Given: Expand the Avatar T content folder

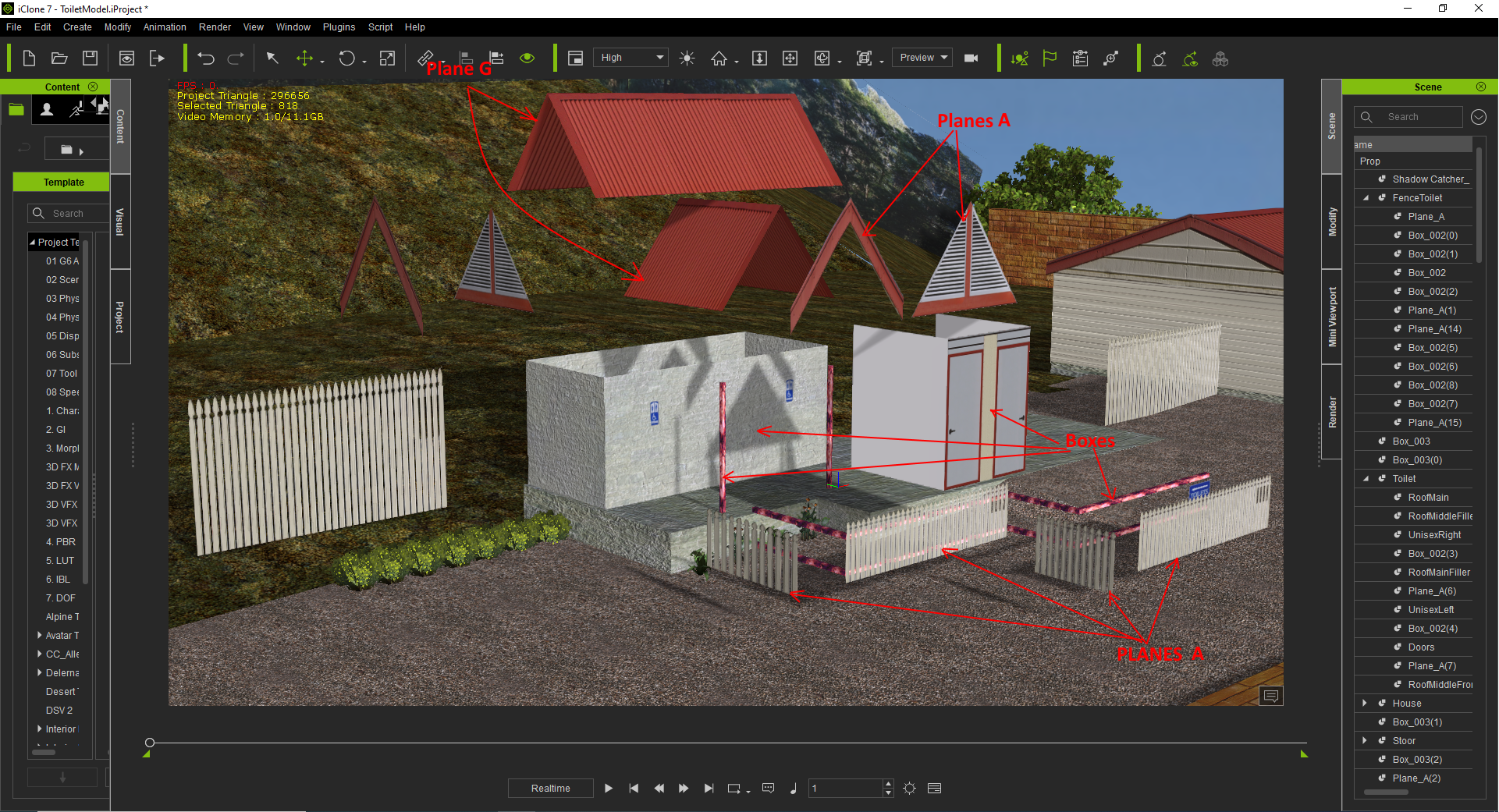Looking at the screenshot, I should click(40, 636).
